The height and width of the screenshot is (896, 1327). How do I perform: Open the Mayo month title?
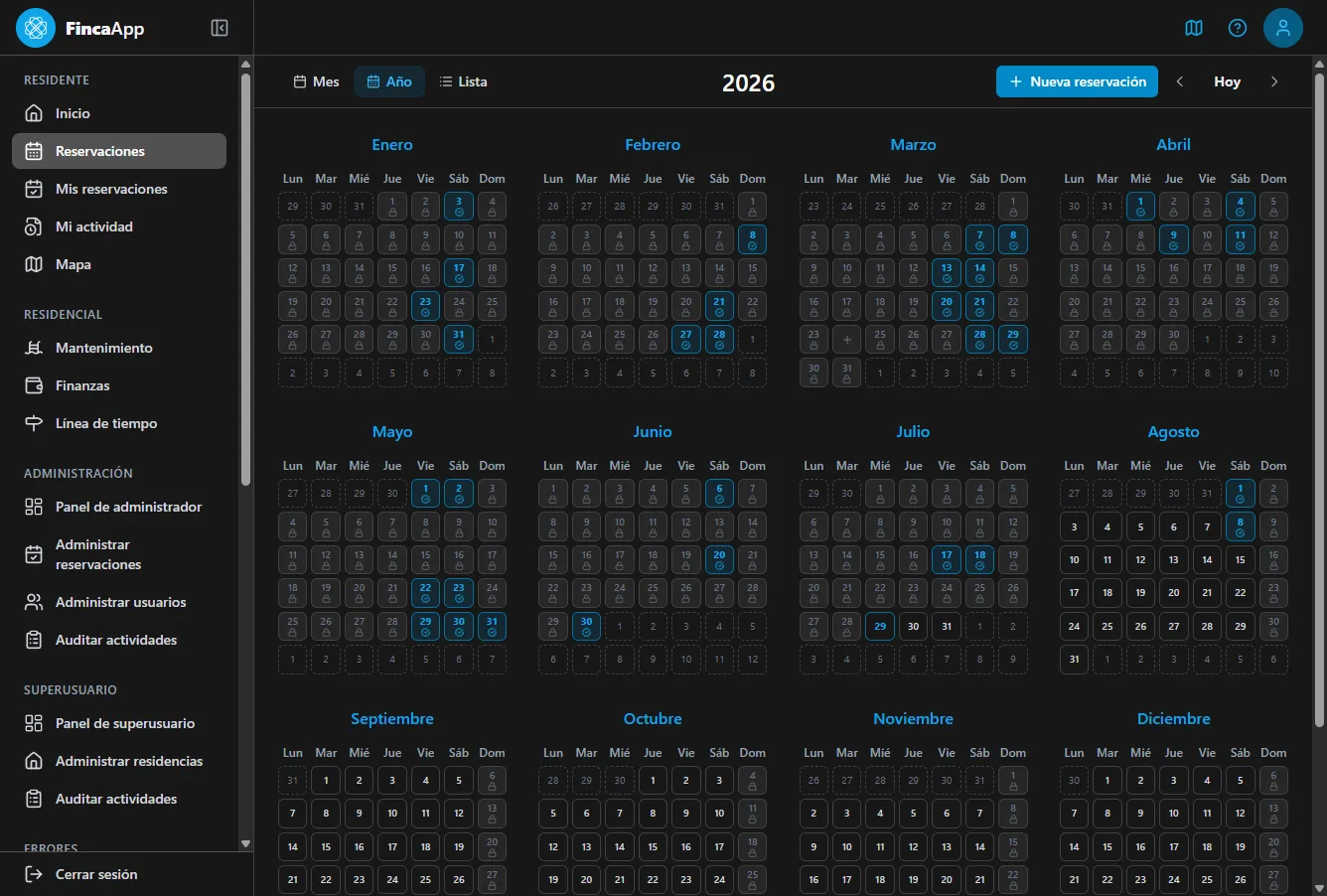click(x=392, y=431)
